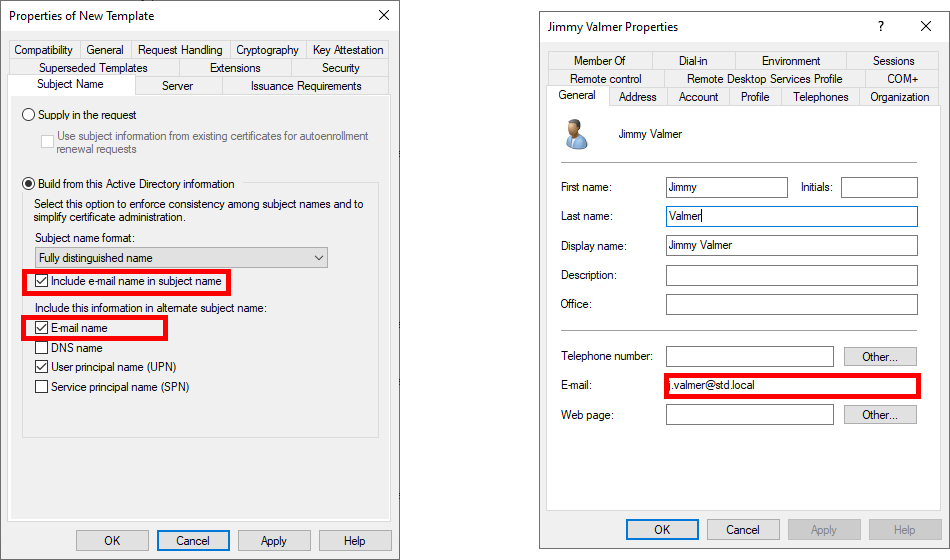Enable the DNS name checkbox
This screenshot has height=560, width=950.
coord(41,348)
